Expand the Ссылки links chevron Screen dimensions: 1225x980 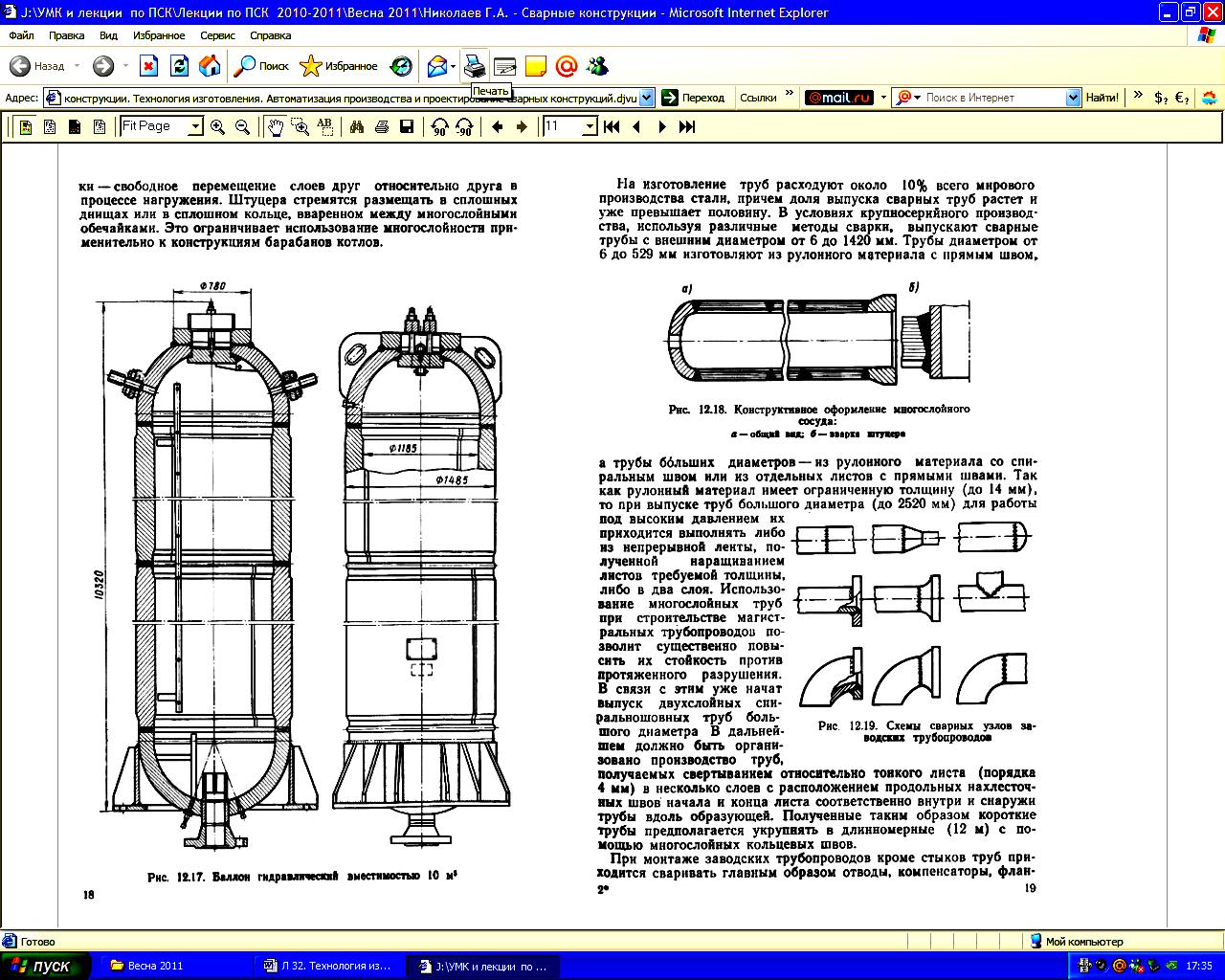click(x=790, y=94)
